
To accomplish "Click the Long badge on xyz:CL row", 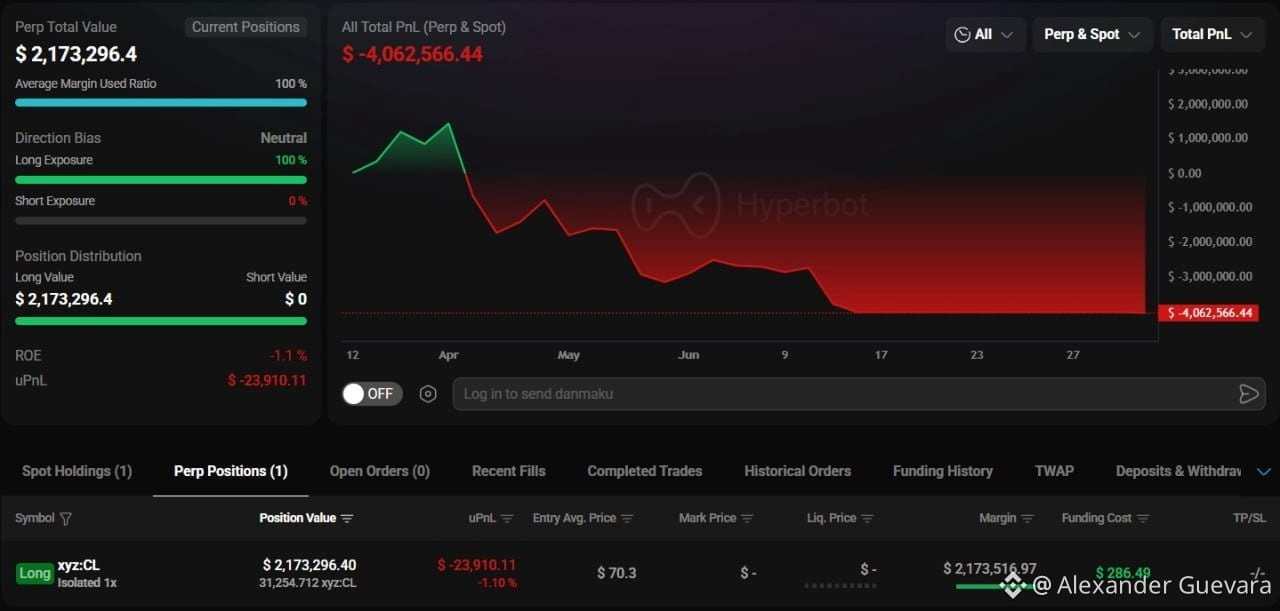I will coord(34,573).
